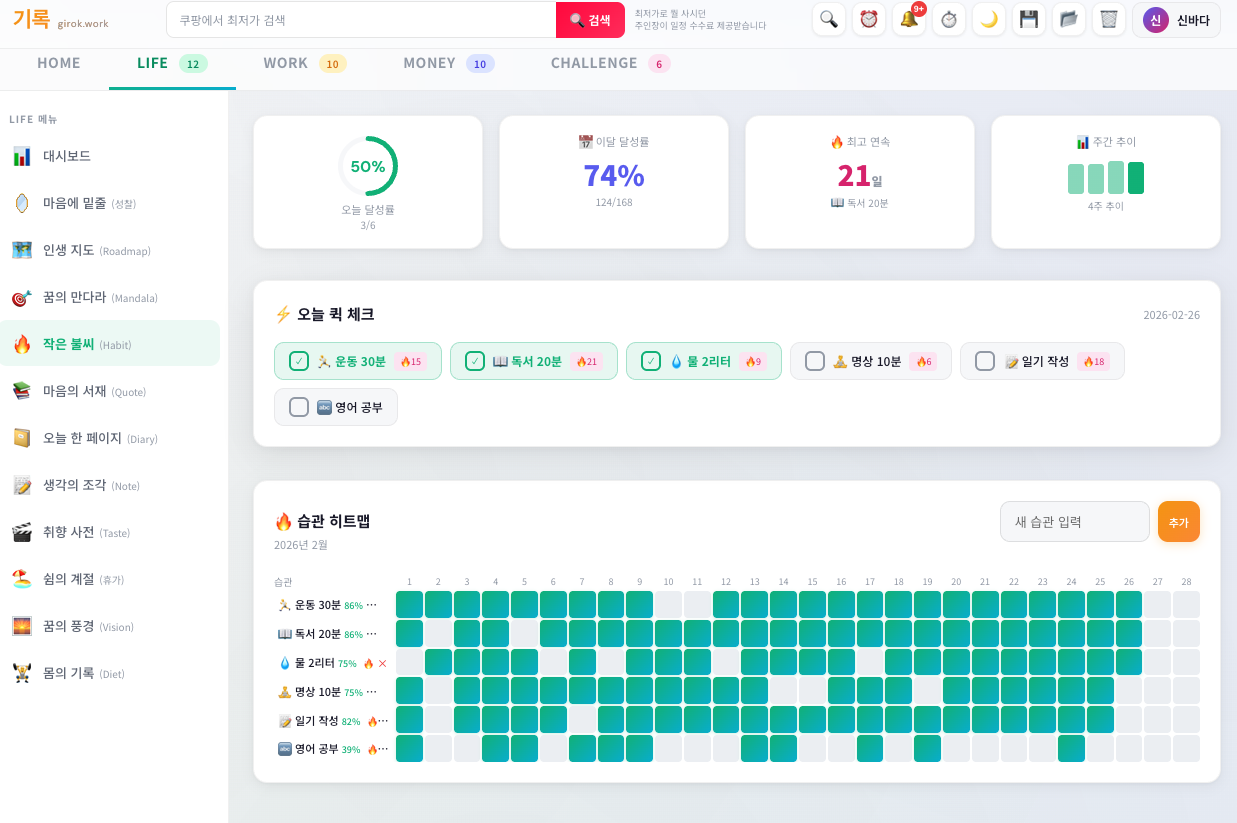Click the red 검색 search button

pos(590,20)
